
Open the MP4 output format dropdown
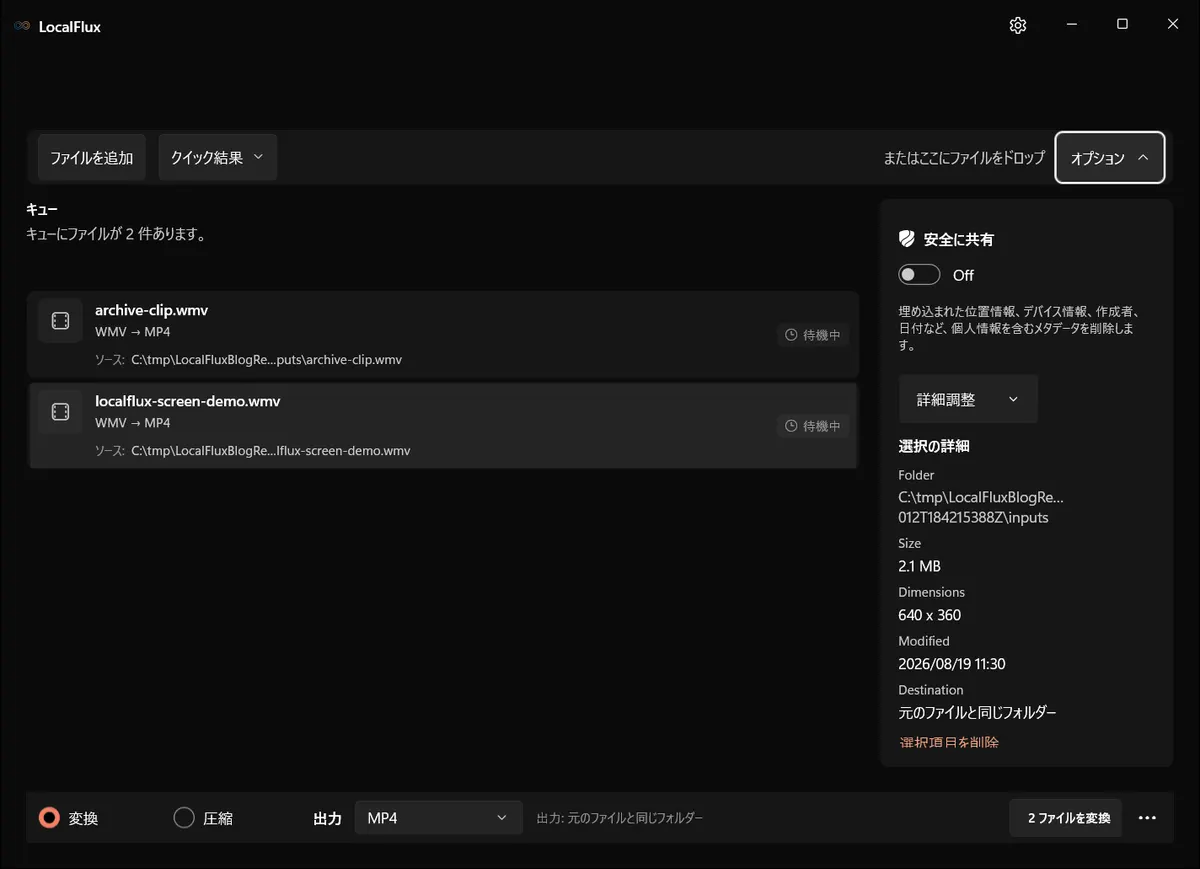point(439,818)
